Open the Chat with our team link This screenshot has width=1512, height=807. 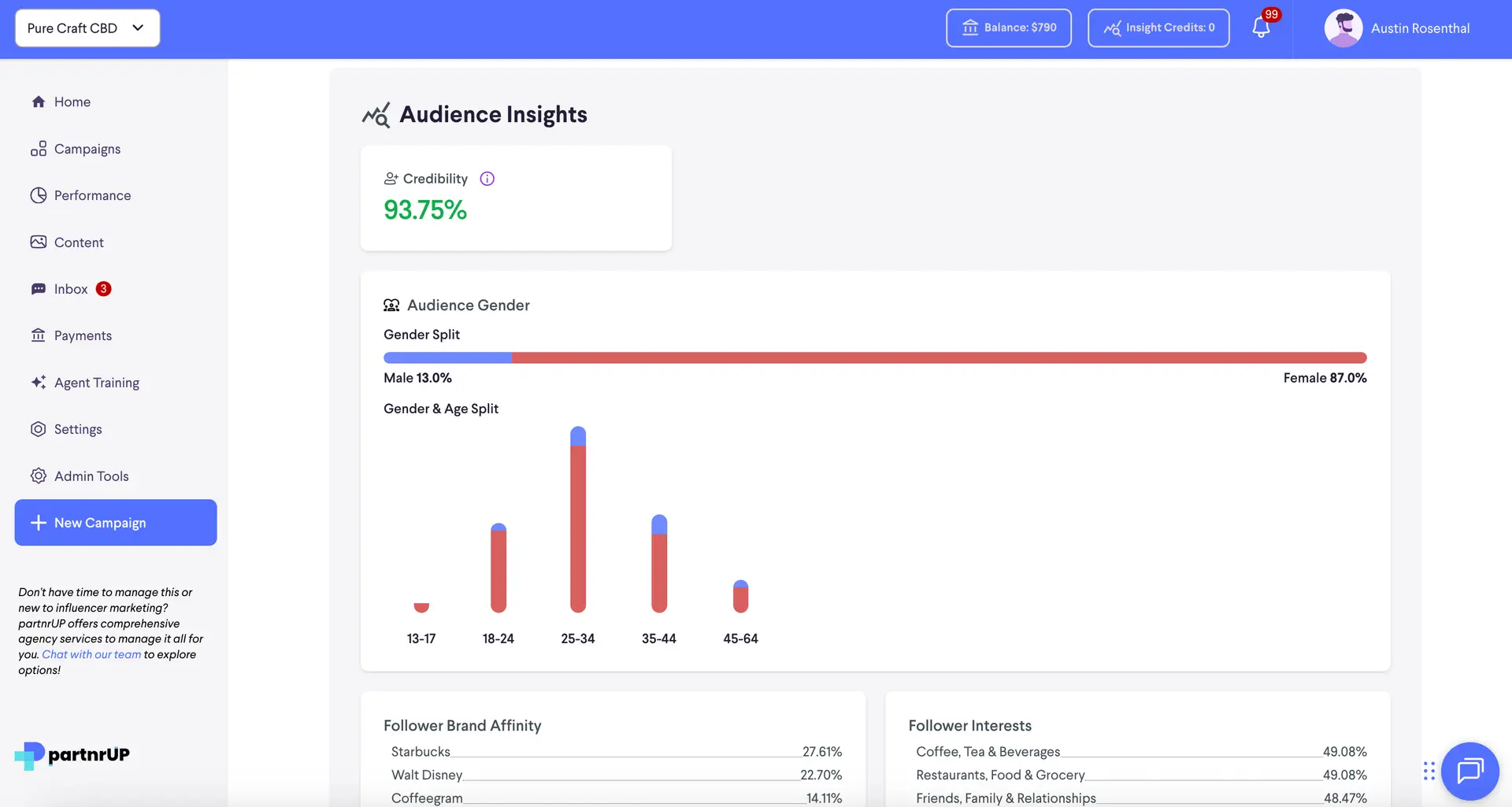(x=91, y=654)
